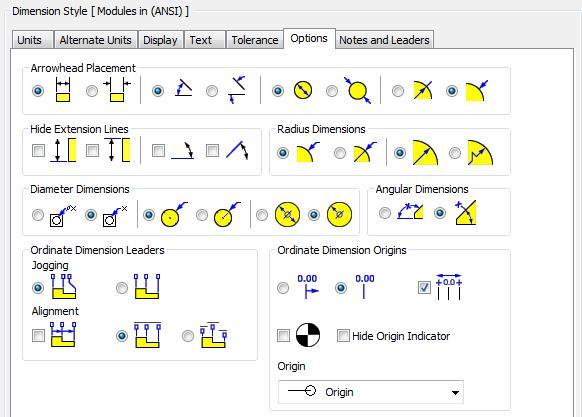Uncheck the ordinate +0.0+ sign checkbox
Screen dimensions: 582x417
[x=424, y=287]
